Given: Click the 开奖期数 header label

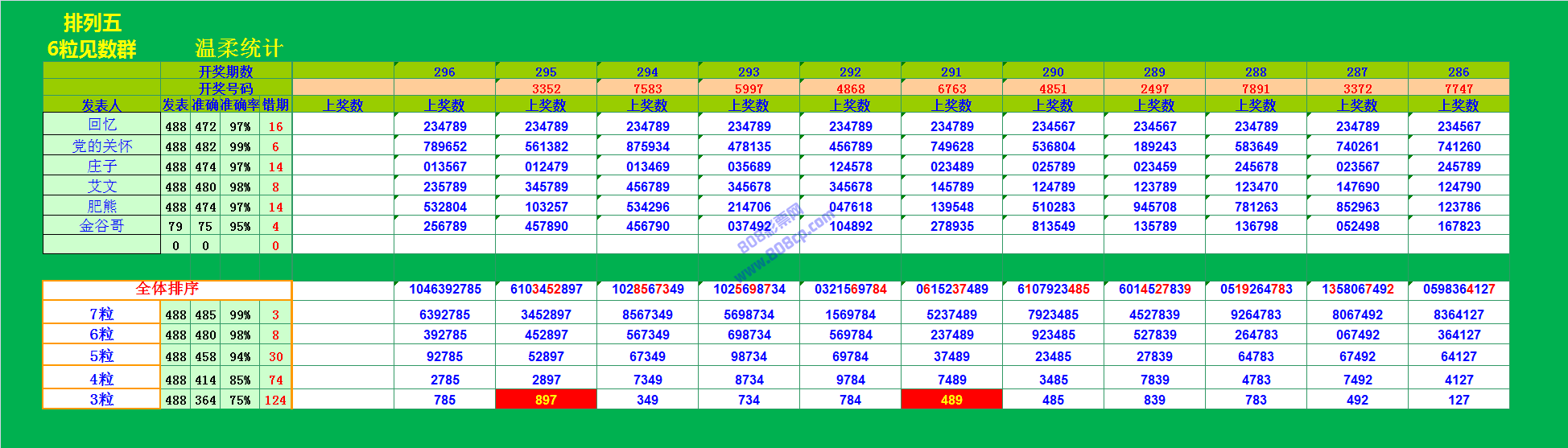Looking at the screenshot, I should point(225,72).
